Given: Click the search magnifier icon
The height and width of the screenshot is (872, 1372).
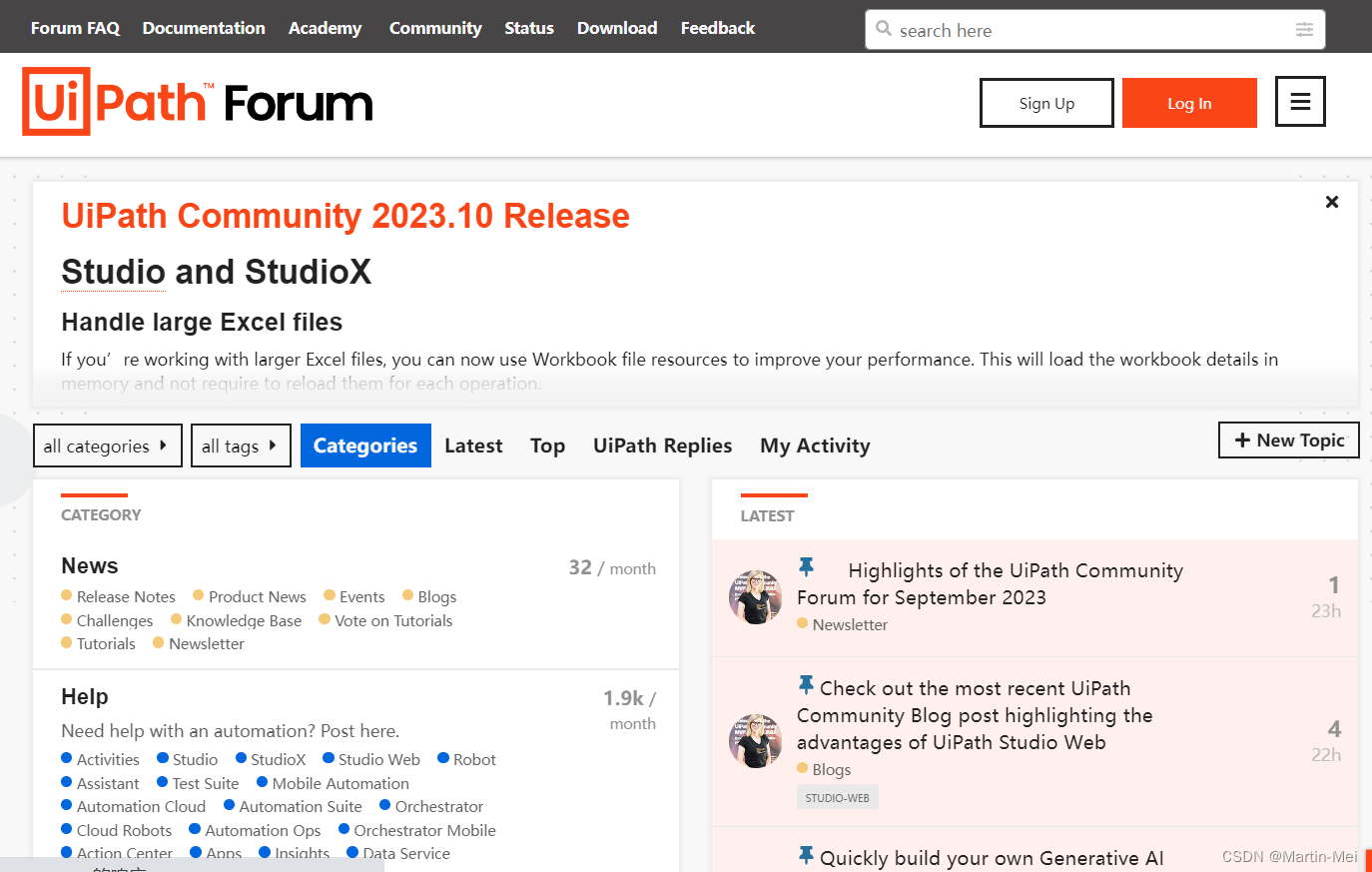Looking at the screenshot, I should [x=884, y=29].
